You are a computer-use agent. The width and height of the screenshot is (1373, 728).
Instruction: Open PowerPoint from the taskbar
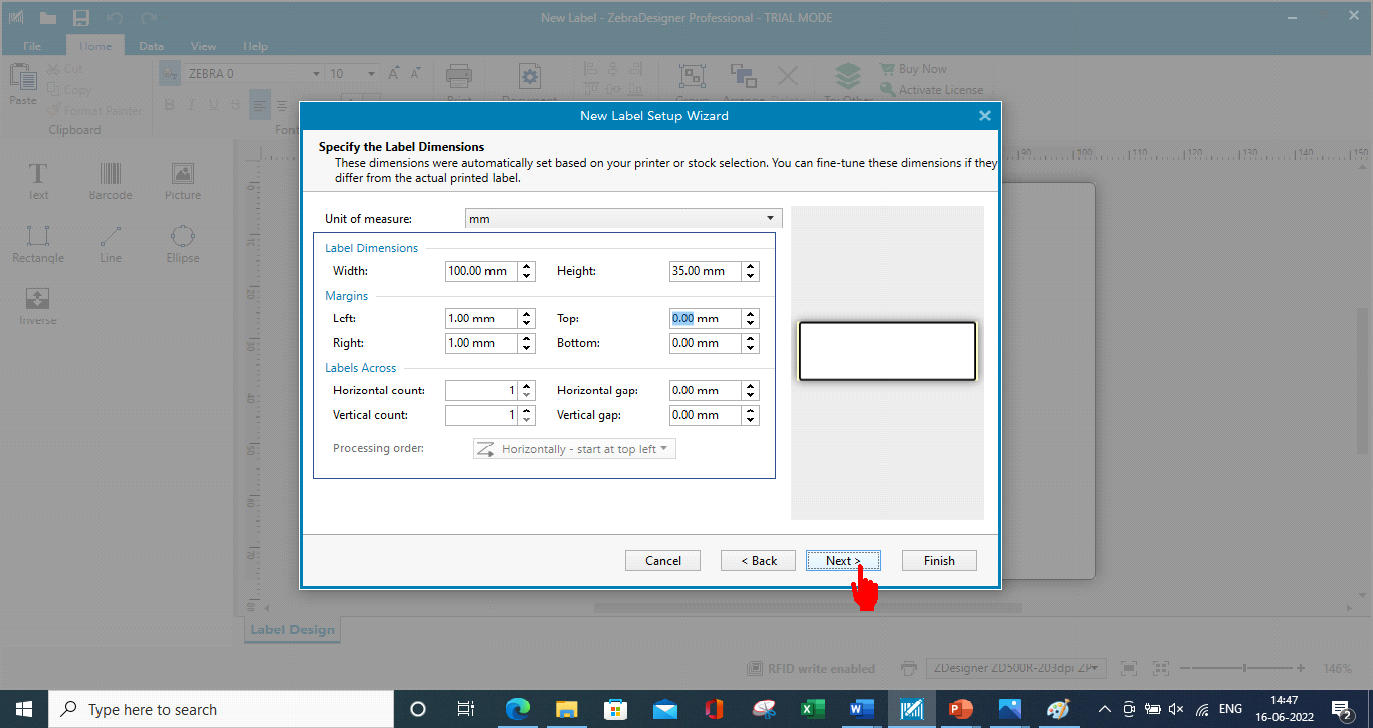coord(960,709)
